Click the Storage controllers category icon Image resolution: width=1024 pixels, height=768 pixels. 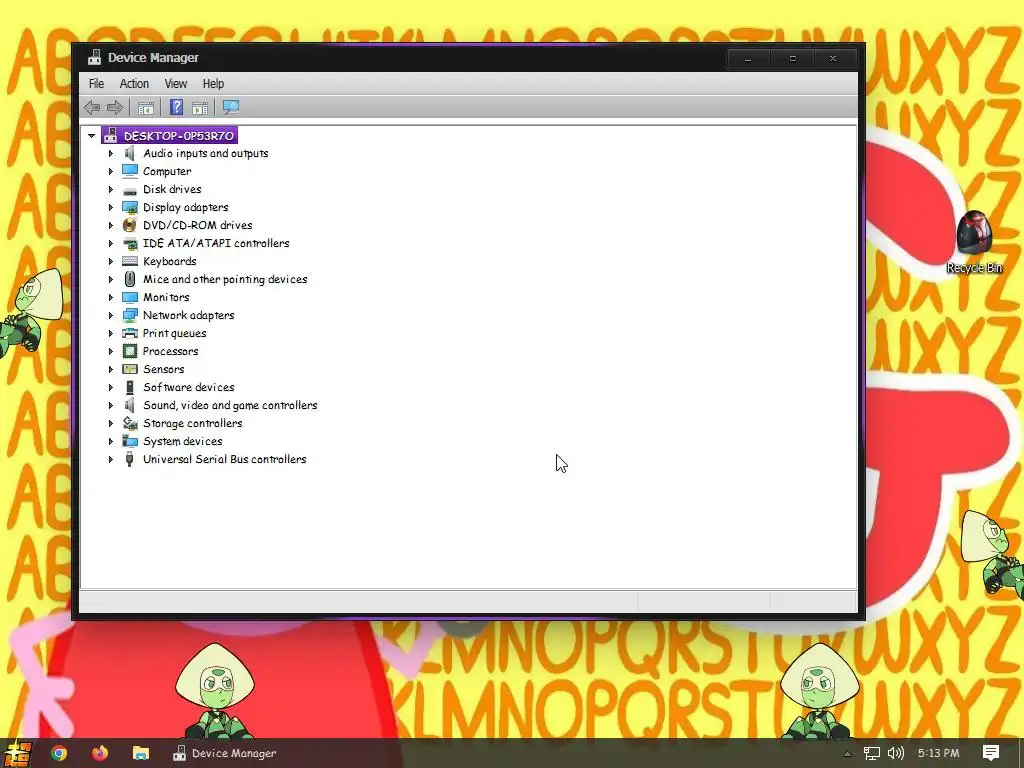[x=130, y=423]
